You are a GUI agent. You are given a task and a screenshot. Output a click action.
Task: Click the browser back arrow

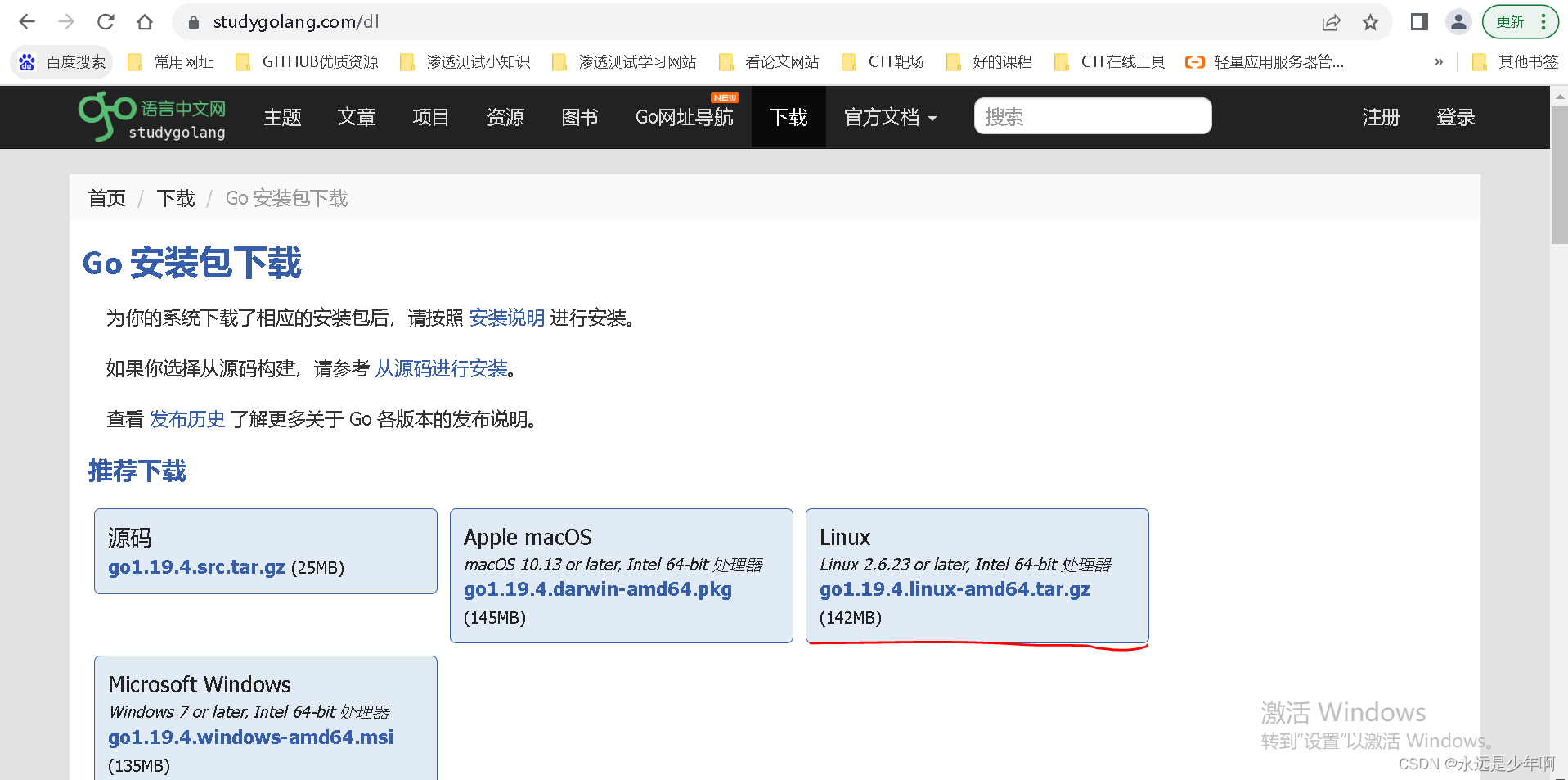point(27,22)
